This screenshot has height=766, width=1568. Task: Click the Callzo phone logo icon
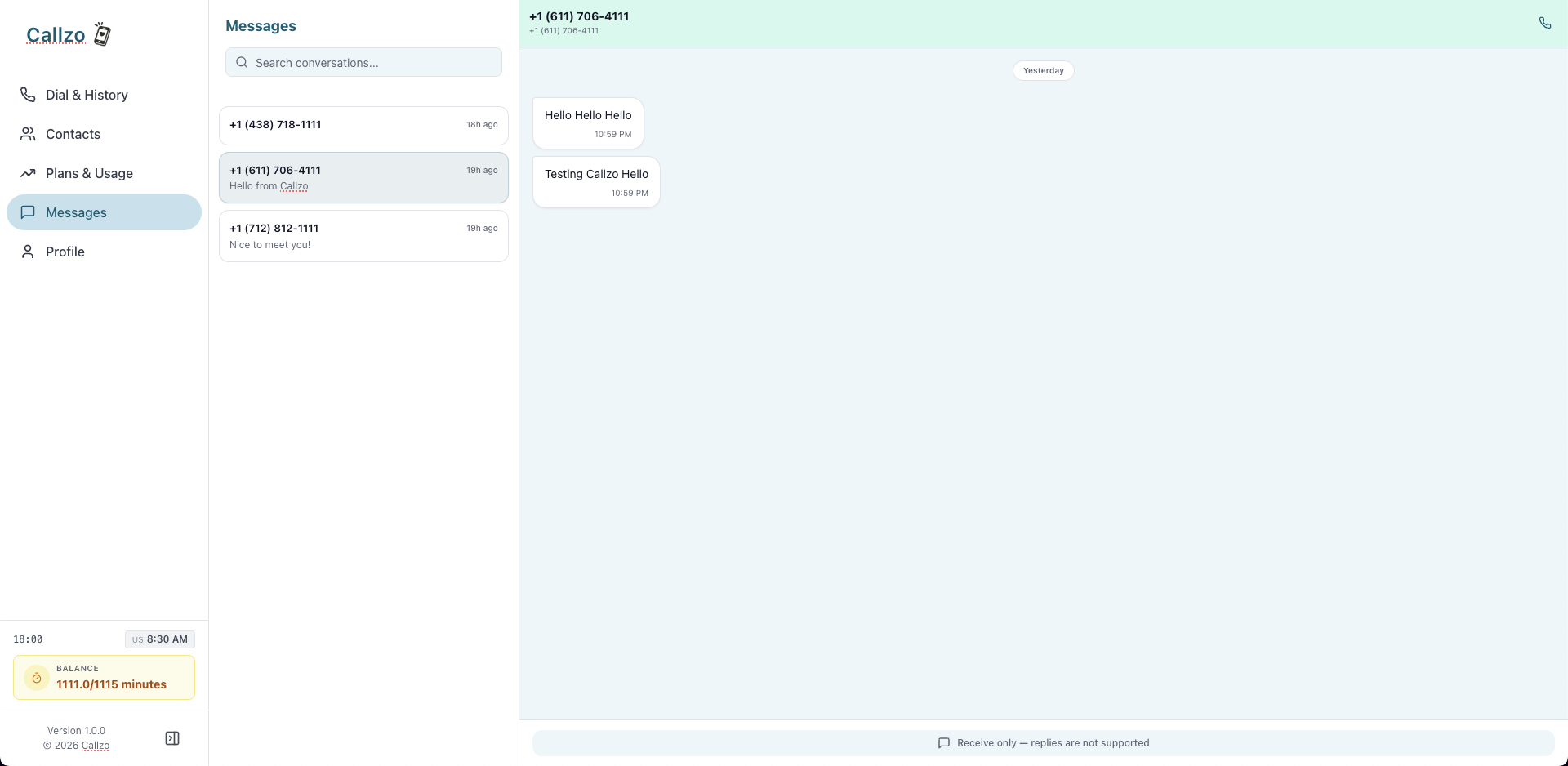click(102, 34)
